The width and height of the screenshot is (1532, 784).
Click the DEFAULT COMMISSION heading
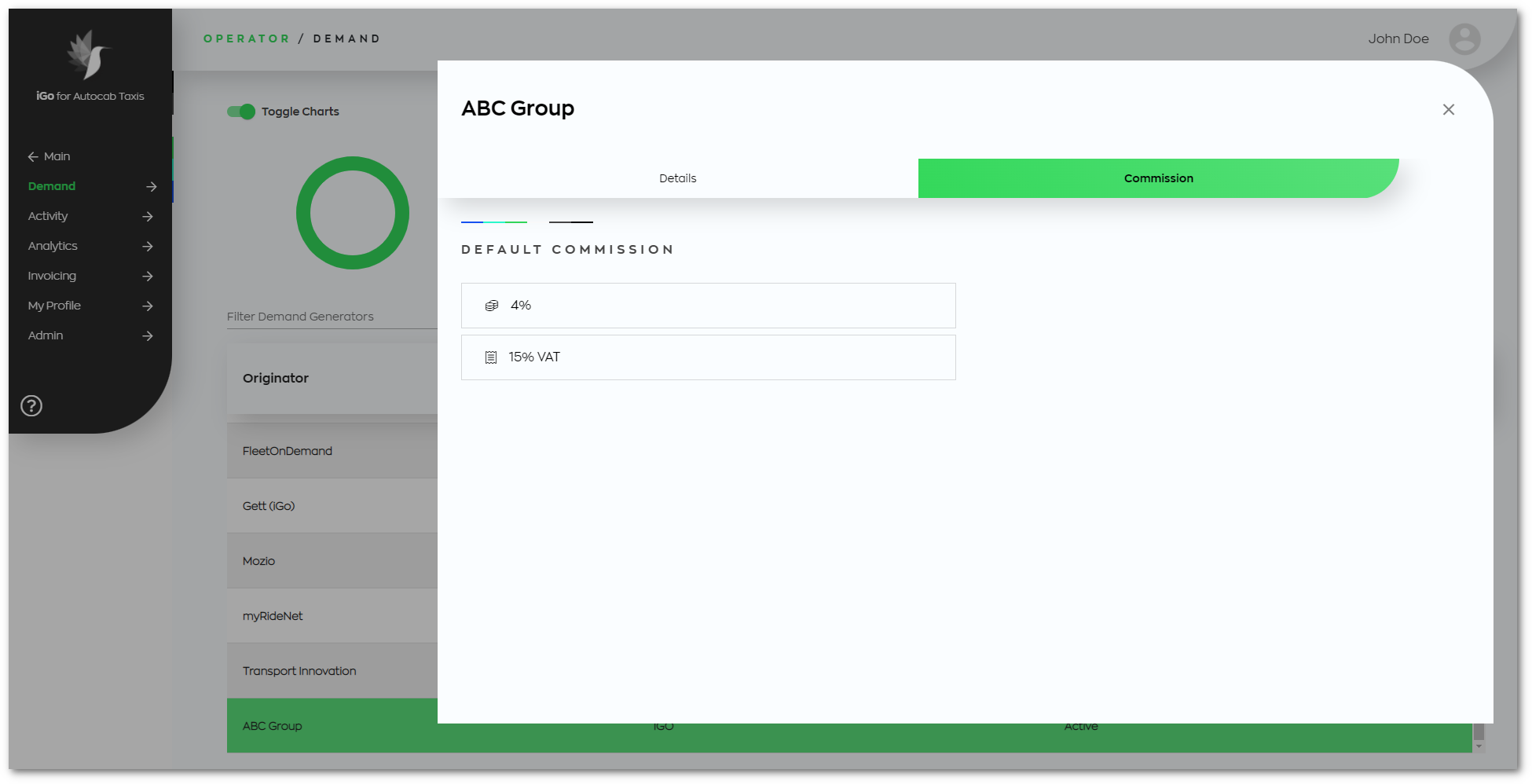567,249
